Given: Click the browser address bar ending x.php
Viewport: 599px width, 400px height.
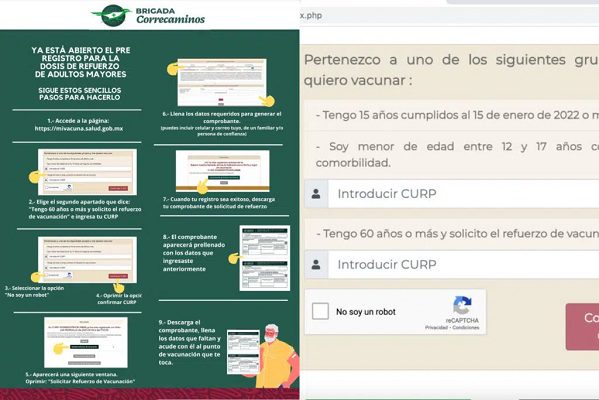Looking at the screenshot, I should (x=449, y=16).
